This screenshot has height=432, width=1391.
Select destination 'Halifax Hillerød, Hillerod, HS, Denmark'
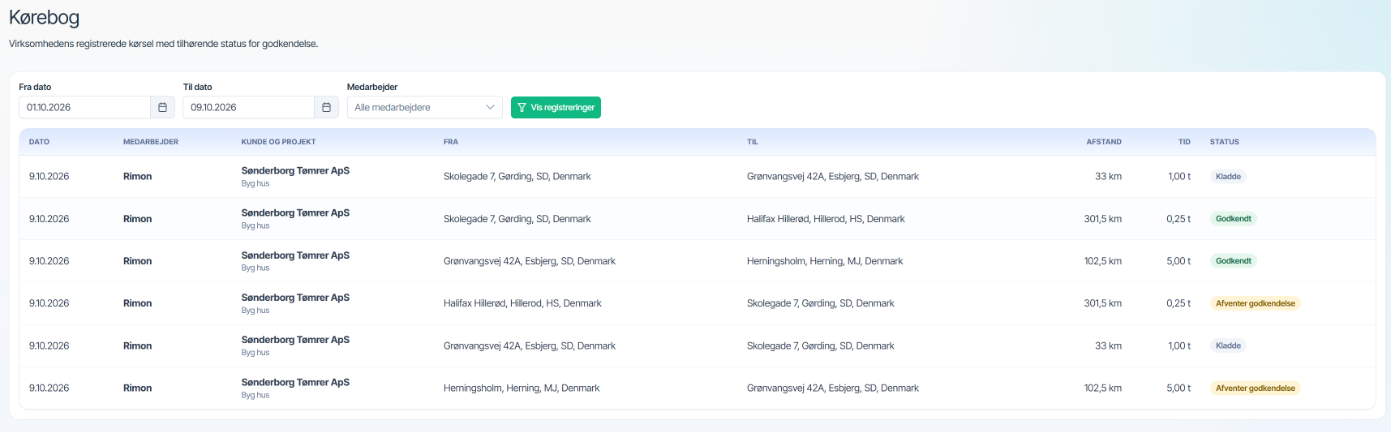pos(825,219)
